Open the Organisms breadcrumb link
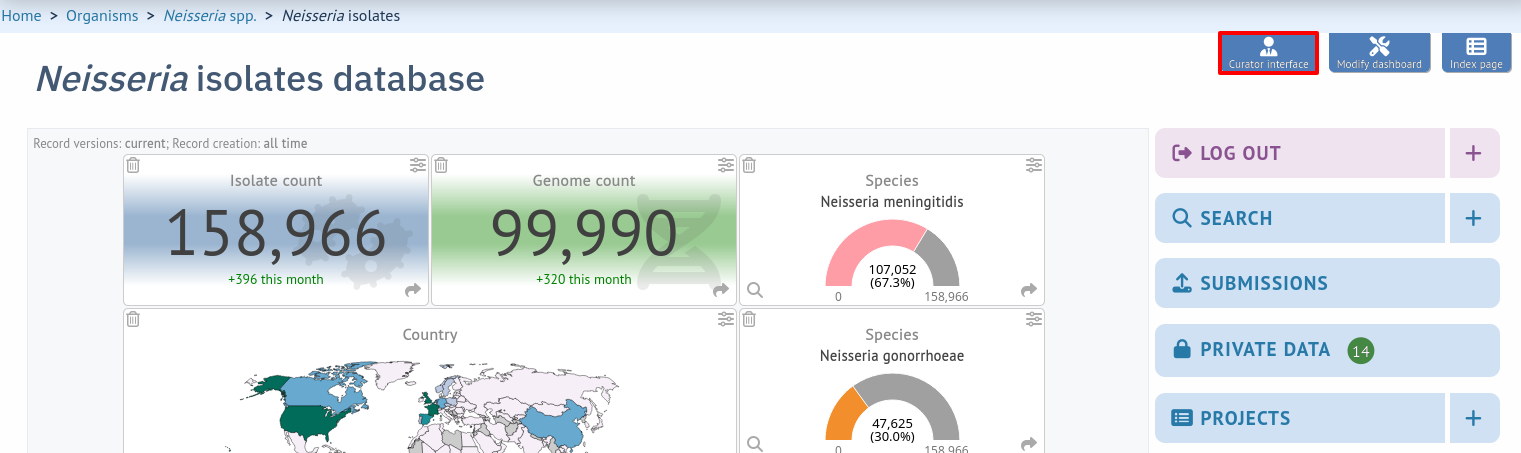The width and height of the screenshot is (1521, 453). [102, 16]
